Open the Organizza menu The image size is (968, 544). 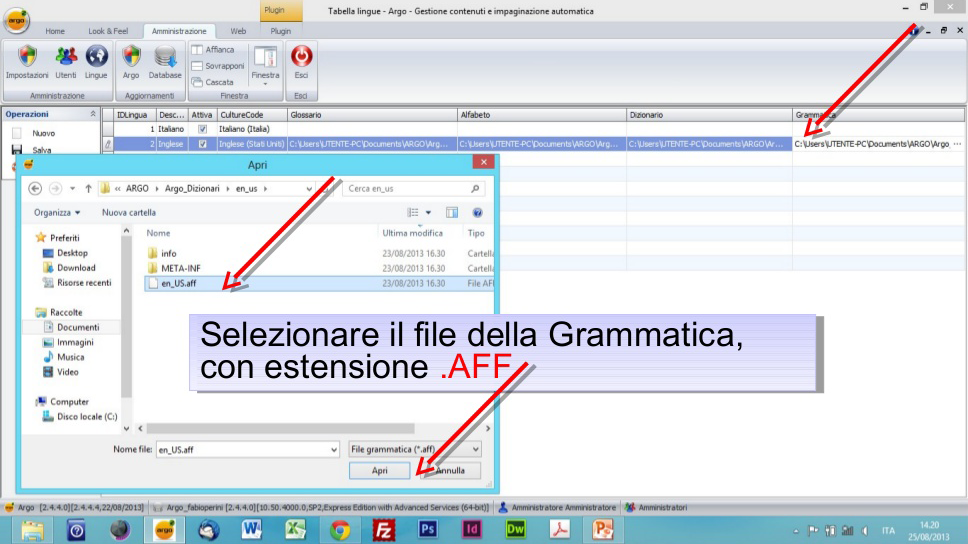pyautogui.click(x=57, y=212)
